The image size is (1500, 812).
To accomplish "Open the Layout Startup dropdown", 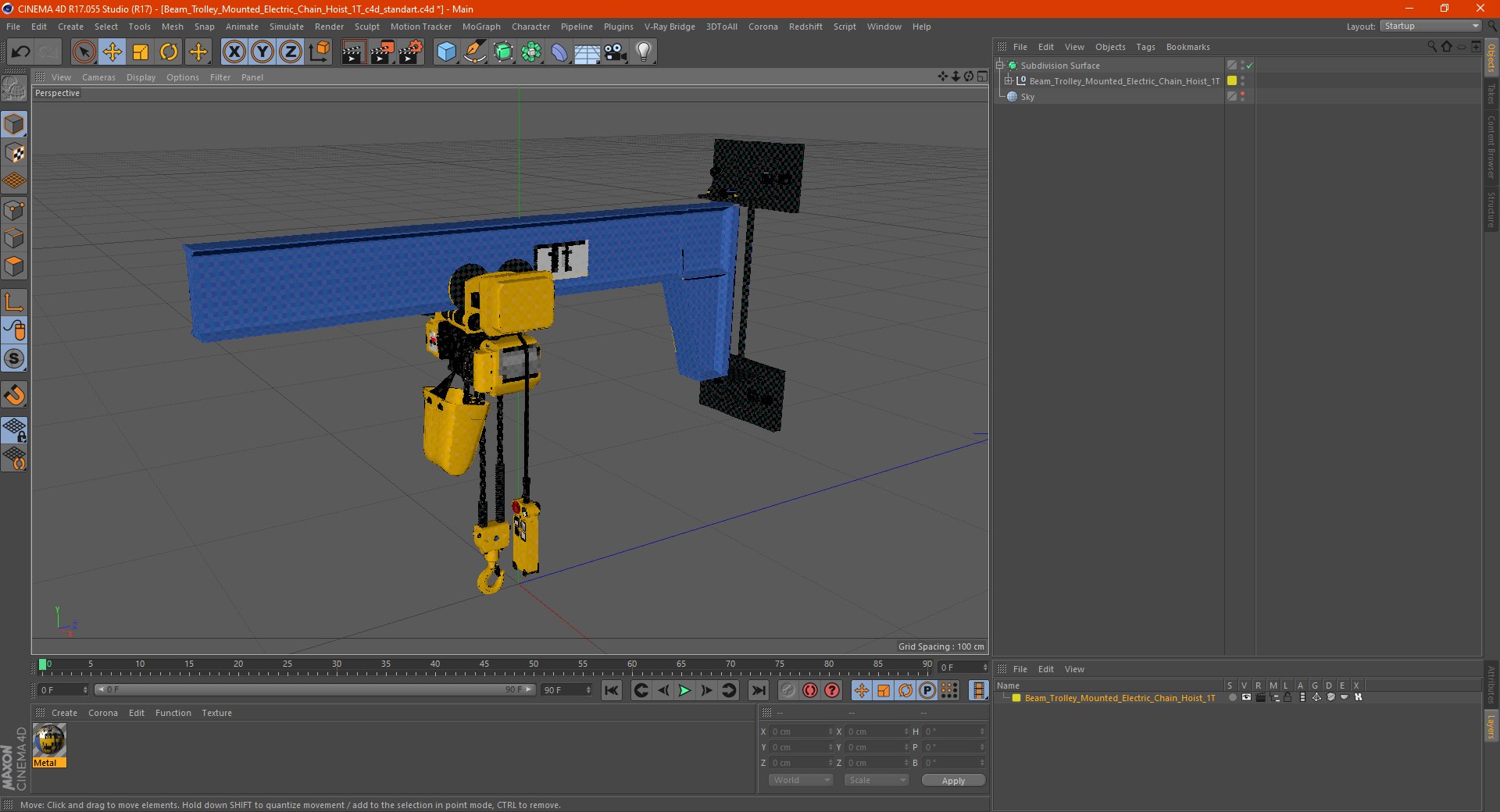I will tap(1430, 26).
